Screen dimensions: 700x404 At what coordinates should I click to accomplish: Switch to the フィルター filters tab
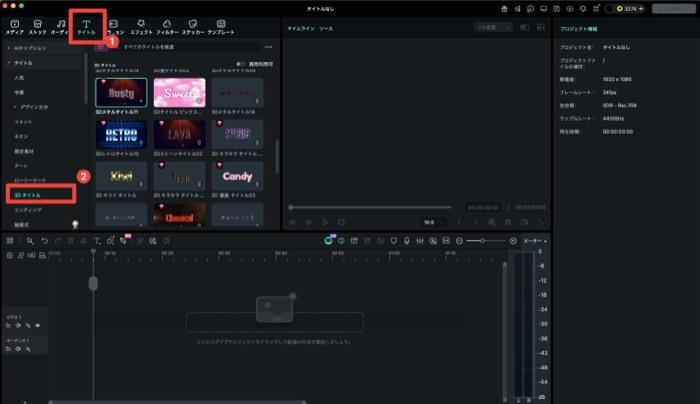[167, 27]
